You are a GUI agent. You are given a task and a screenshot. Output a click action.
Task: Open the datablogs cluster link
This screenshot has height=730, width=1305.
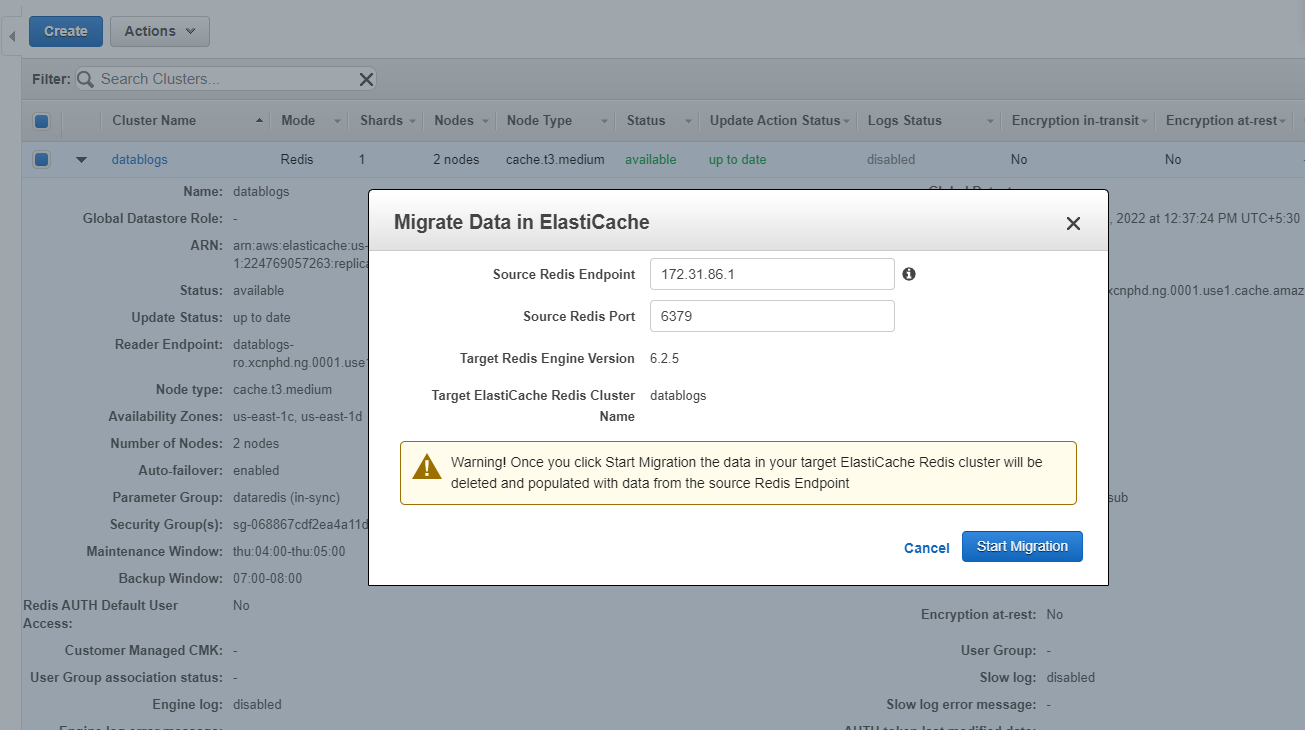click(140, 159)
